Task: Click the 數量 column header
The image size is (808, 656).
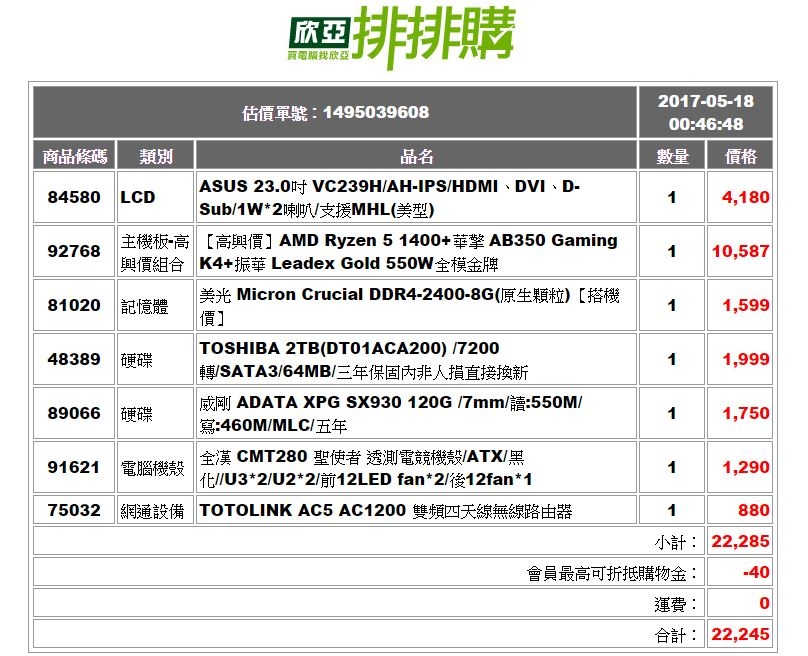Action: [672, 156]
